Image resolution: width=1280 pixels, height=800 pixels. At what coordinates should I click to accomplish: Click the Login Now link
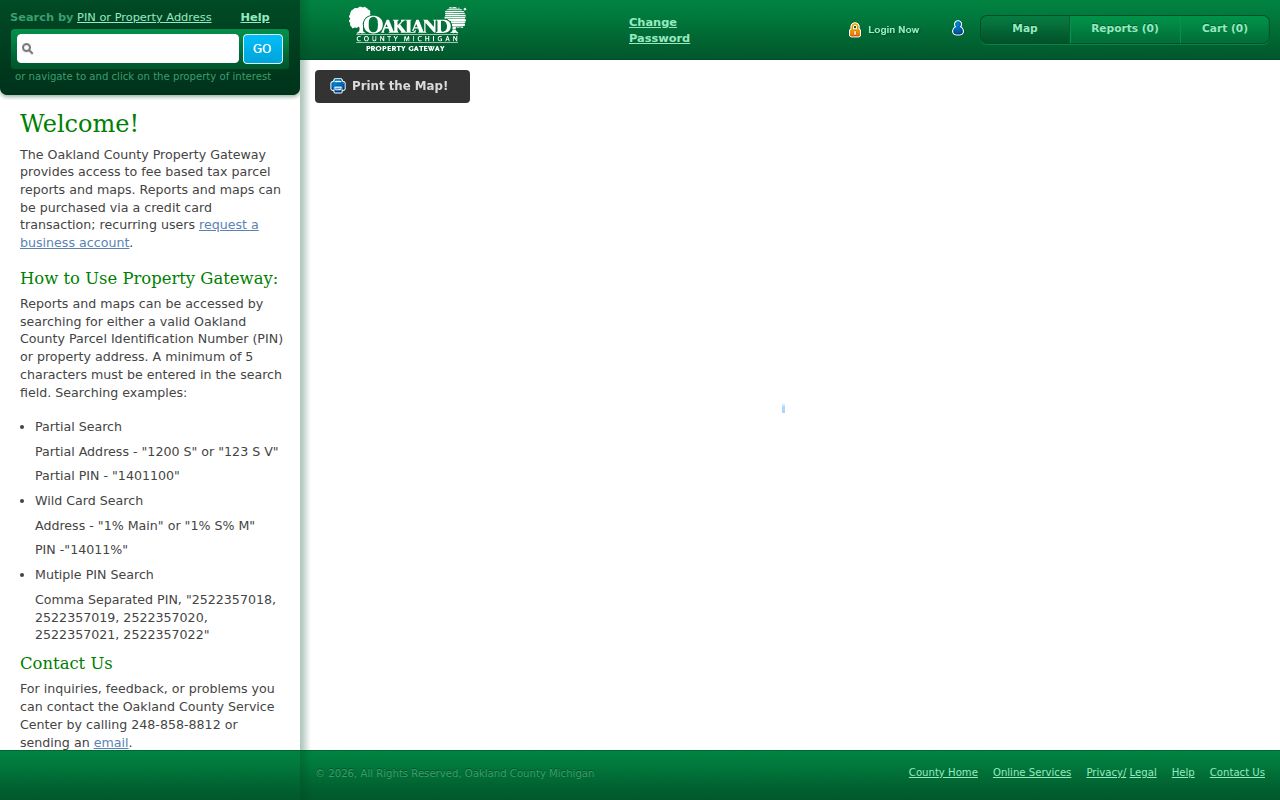(893, 30)
